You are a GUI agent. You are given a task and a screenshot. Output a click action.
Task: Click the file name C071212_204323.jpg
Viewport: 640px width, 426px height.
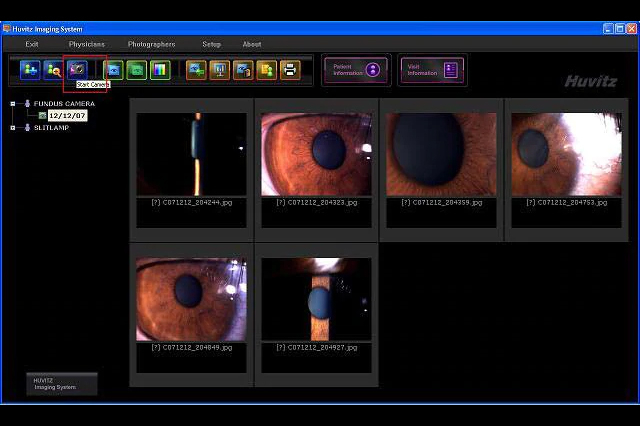point(316,202)
